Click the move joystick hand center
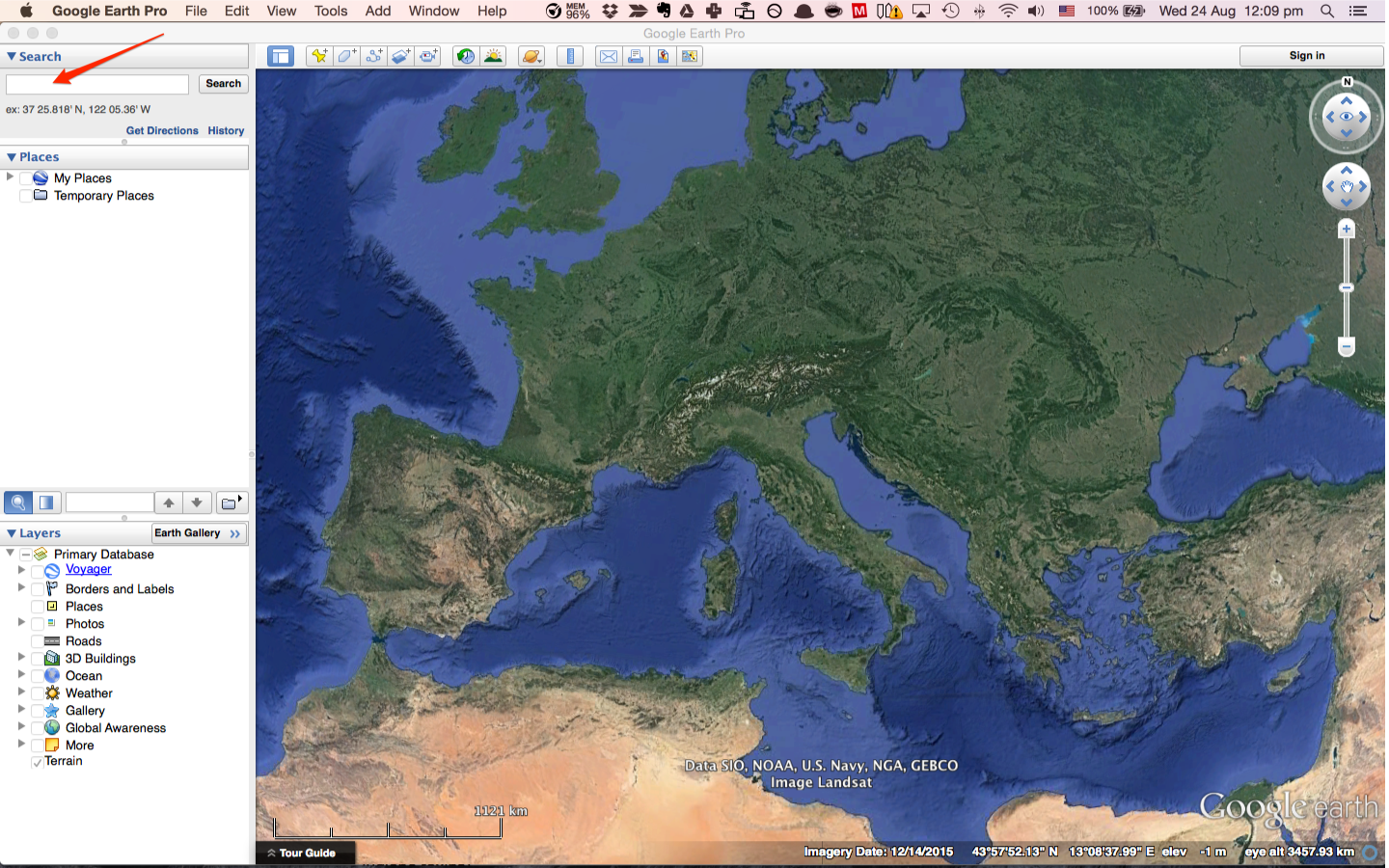This screenshot has height=868, width=1389. (x=1347, y=186)
